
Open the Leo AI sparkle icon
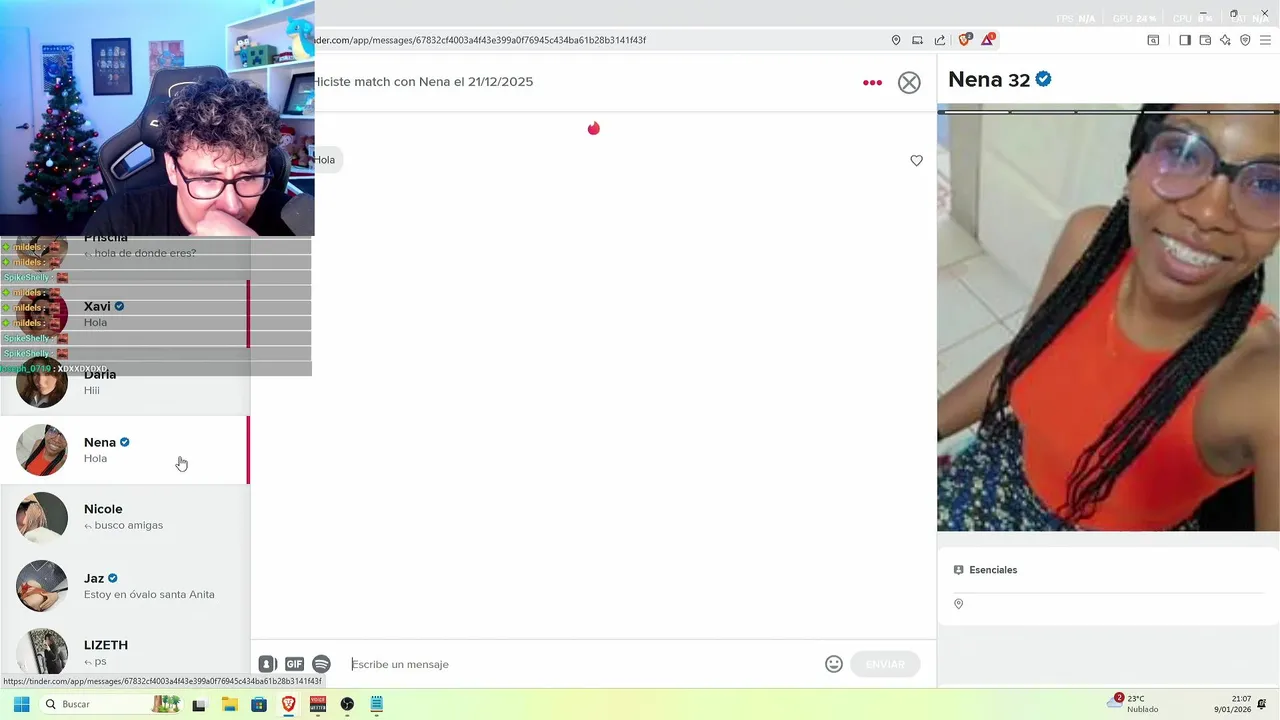point(1225,40)
